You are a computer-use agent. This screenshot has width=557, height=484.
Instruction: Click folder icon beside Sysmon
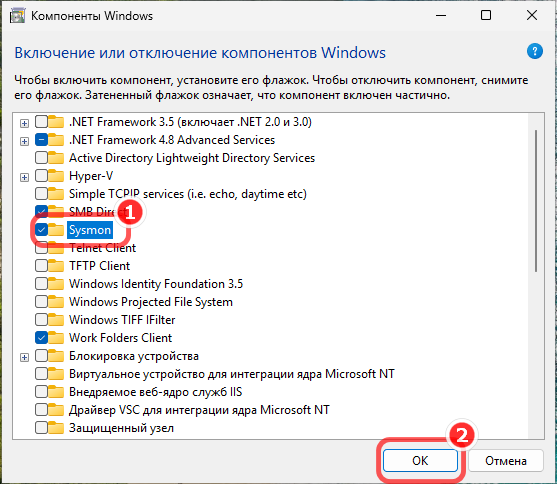pyautogui.click(x=56, y=230)
